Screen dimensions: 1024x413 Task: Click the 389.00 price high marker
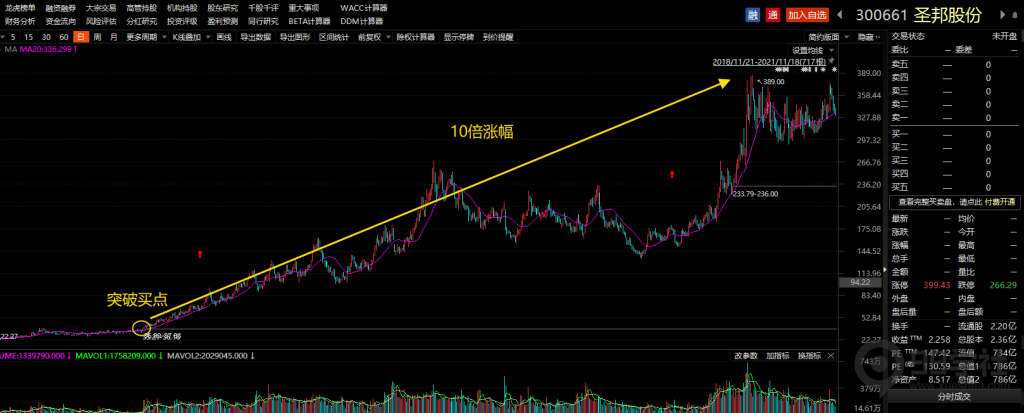(x=771, y=81)
